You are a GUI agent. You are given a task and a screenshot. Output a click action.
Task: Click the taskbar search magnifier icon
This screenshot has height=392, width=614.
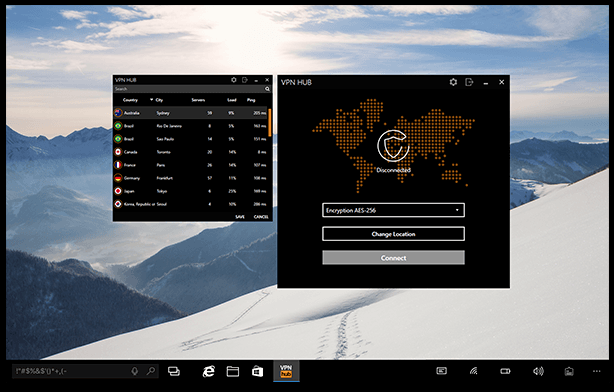151,371
